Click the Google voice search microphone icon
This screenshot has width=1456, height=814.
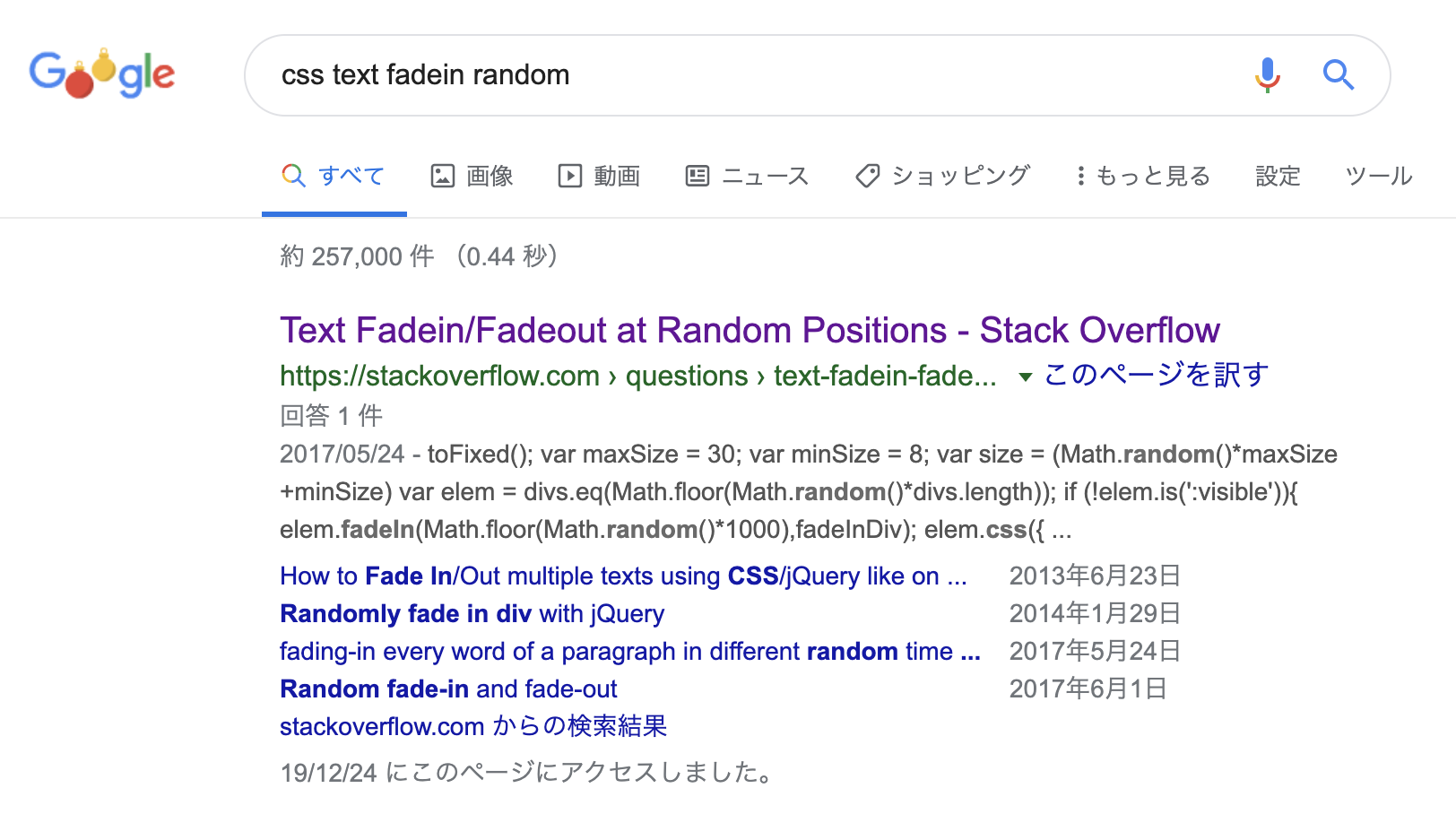pyautogui.click(x=1267, y=75)
